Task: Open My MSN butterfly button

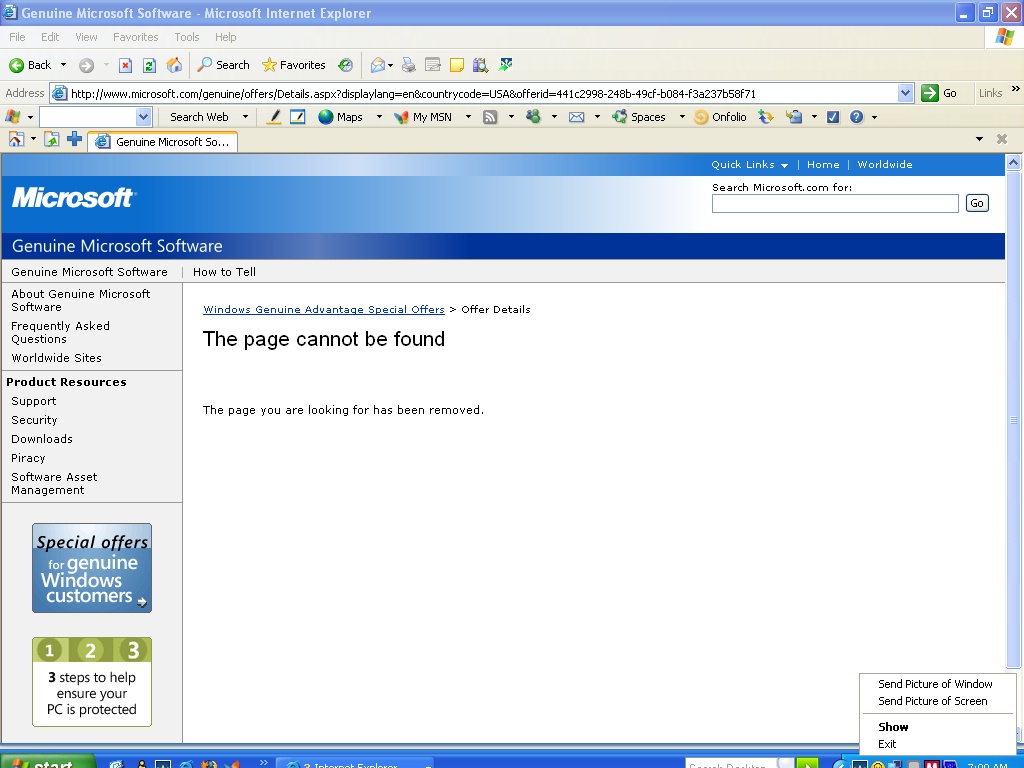Action: 423,117
